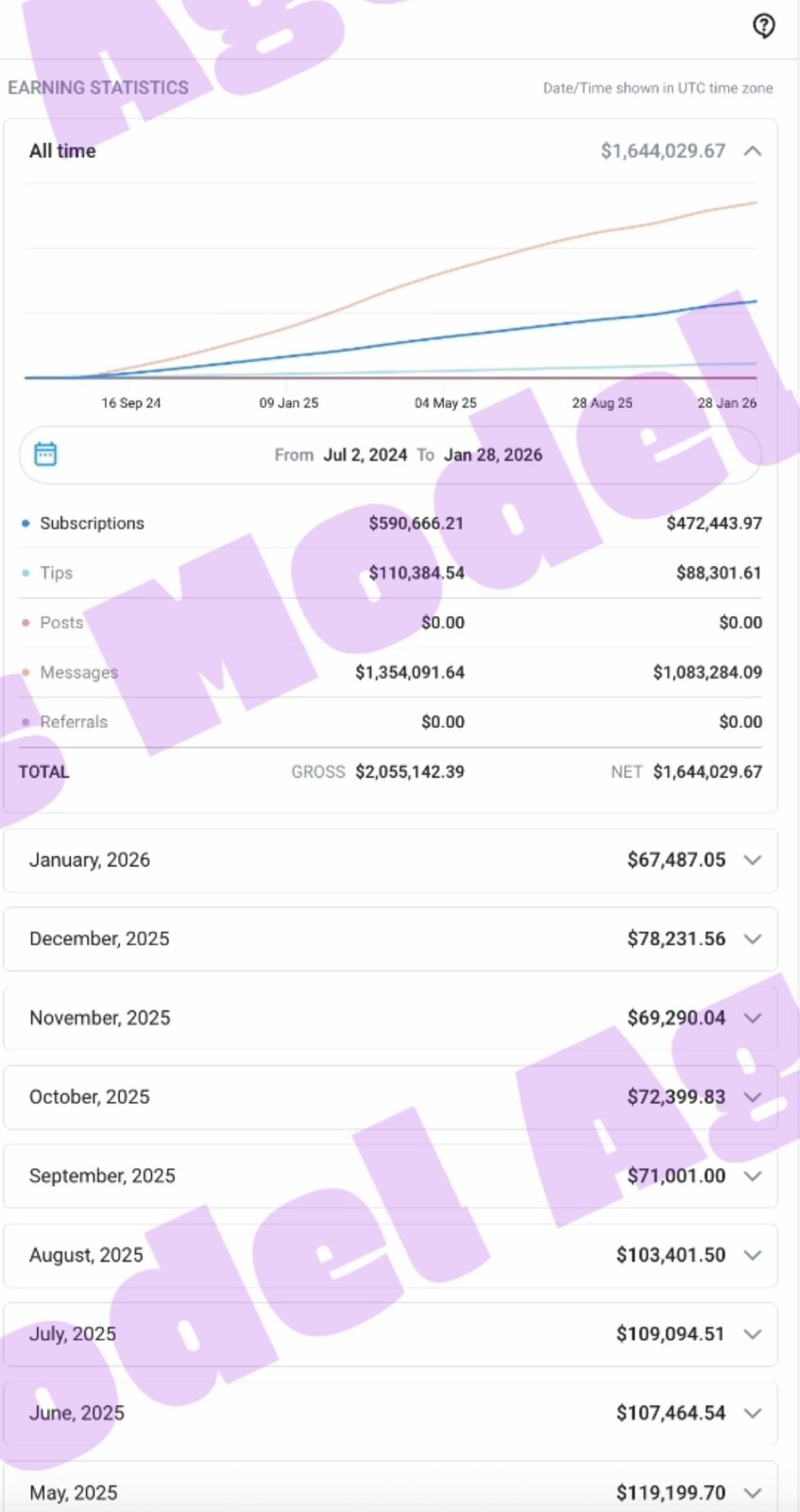The height and width of the screenshot is (1512, 800).
Task: Open the October, 2025 earnings breakdown
Action: (x=752, y=1097)
